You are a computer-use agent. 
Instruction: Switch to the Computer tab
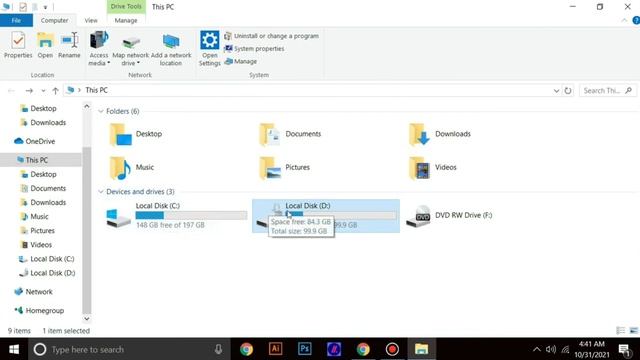(54, 20)
